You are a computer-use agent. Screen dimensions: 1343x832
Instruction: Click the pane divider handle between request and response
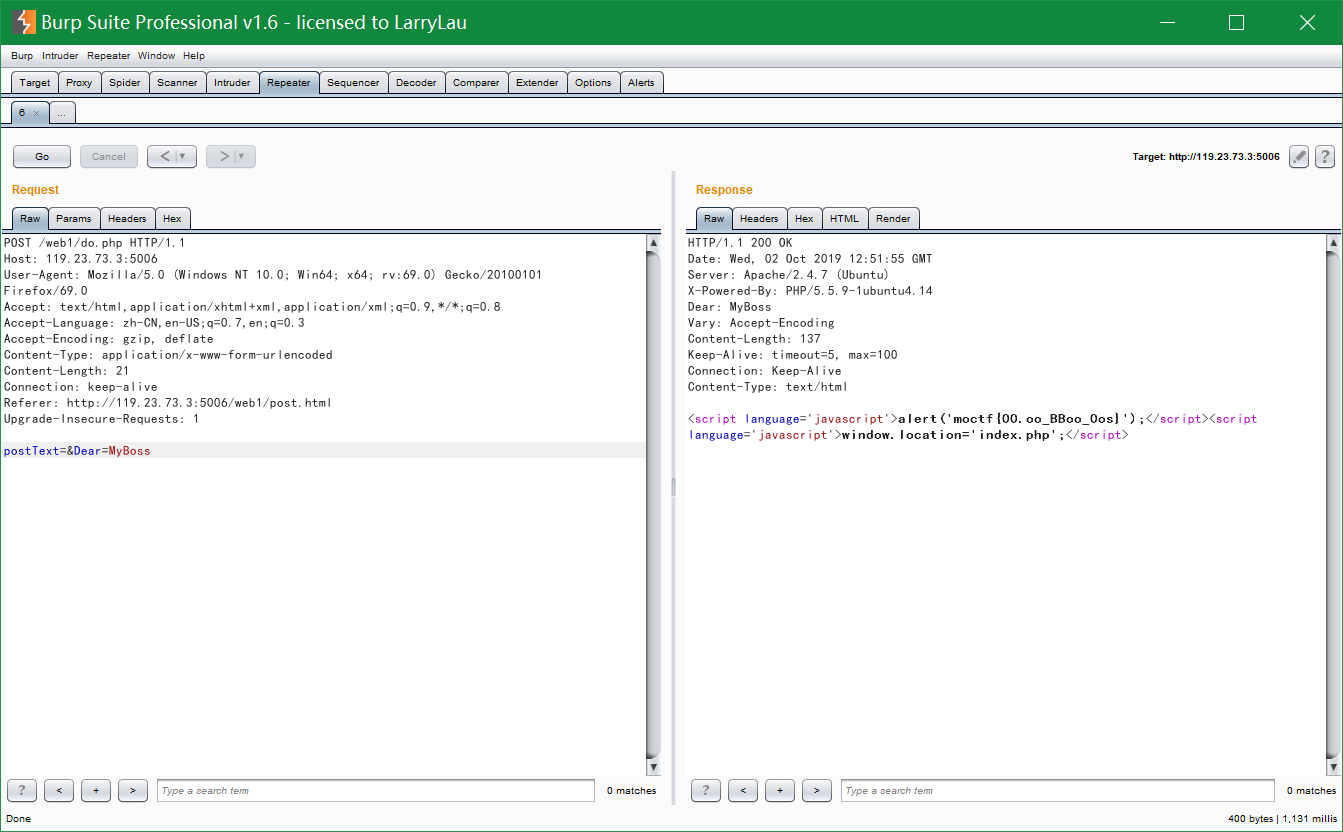click(673, 487)
